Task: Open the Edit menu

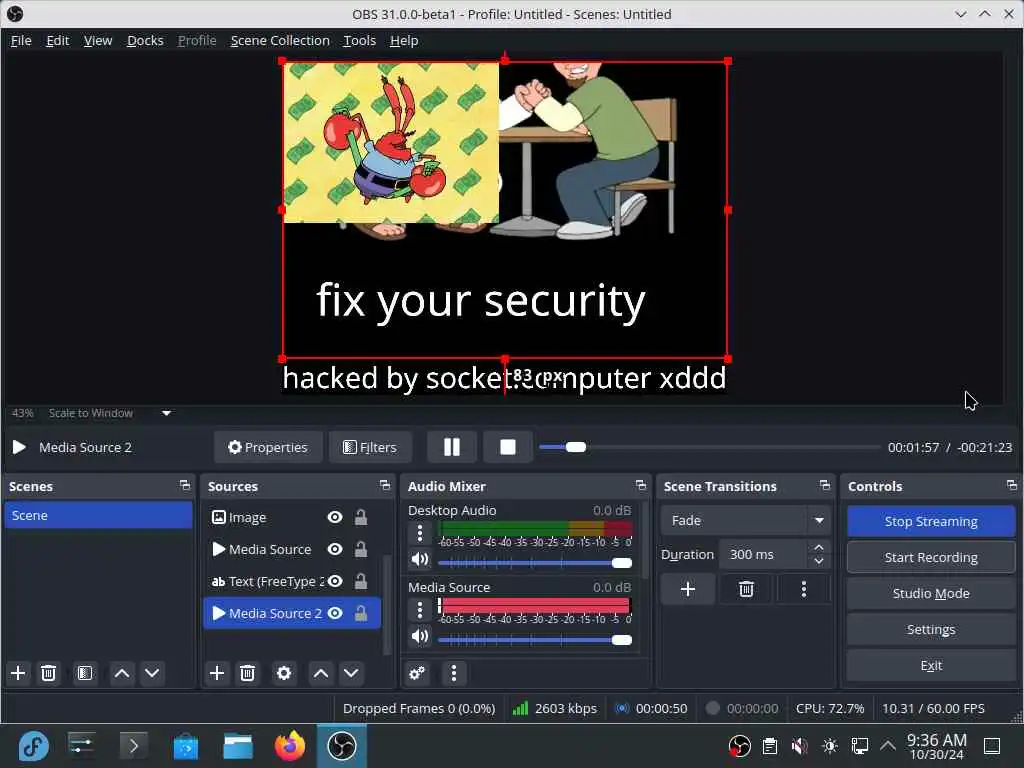Action: [57, 40]
